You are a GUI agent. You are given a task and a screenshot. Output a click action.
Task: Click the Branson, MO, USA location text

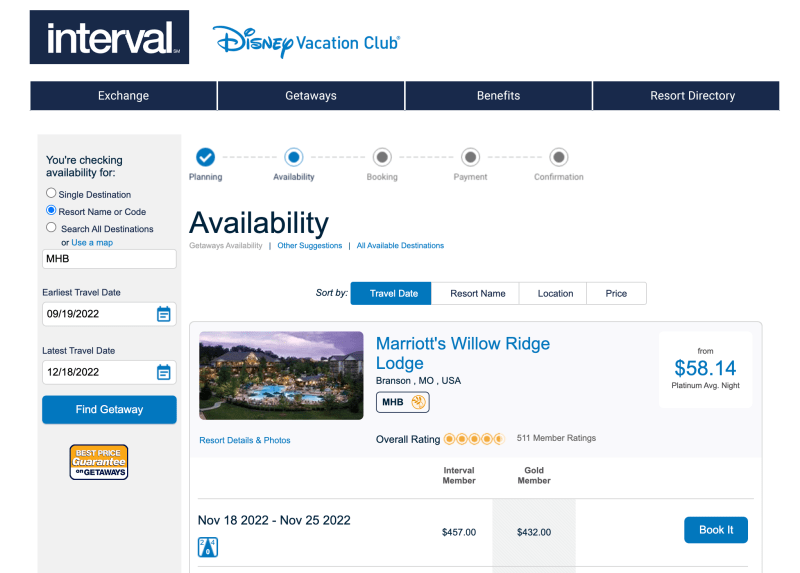click(418, 381)
